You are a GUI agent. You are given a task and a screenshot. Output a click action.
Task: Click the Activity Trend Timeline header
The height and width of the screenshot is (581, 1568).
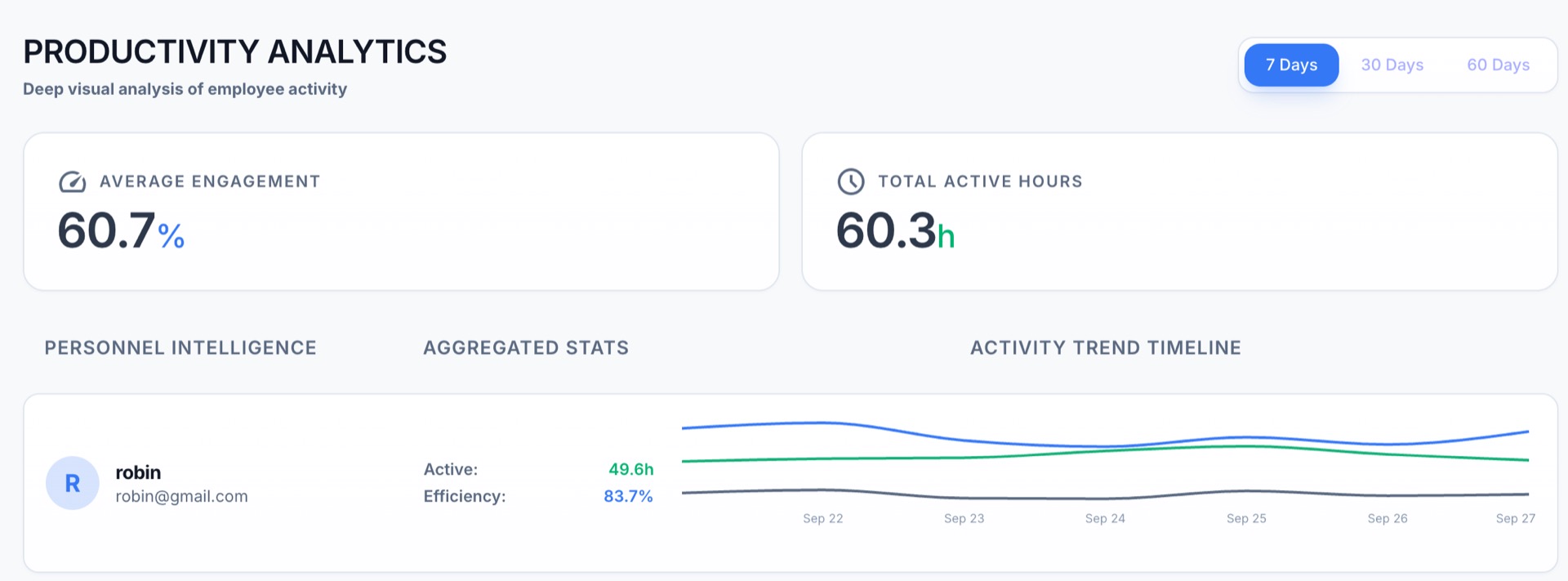(x=1106, y=347)
